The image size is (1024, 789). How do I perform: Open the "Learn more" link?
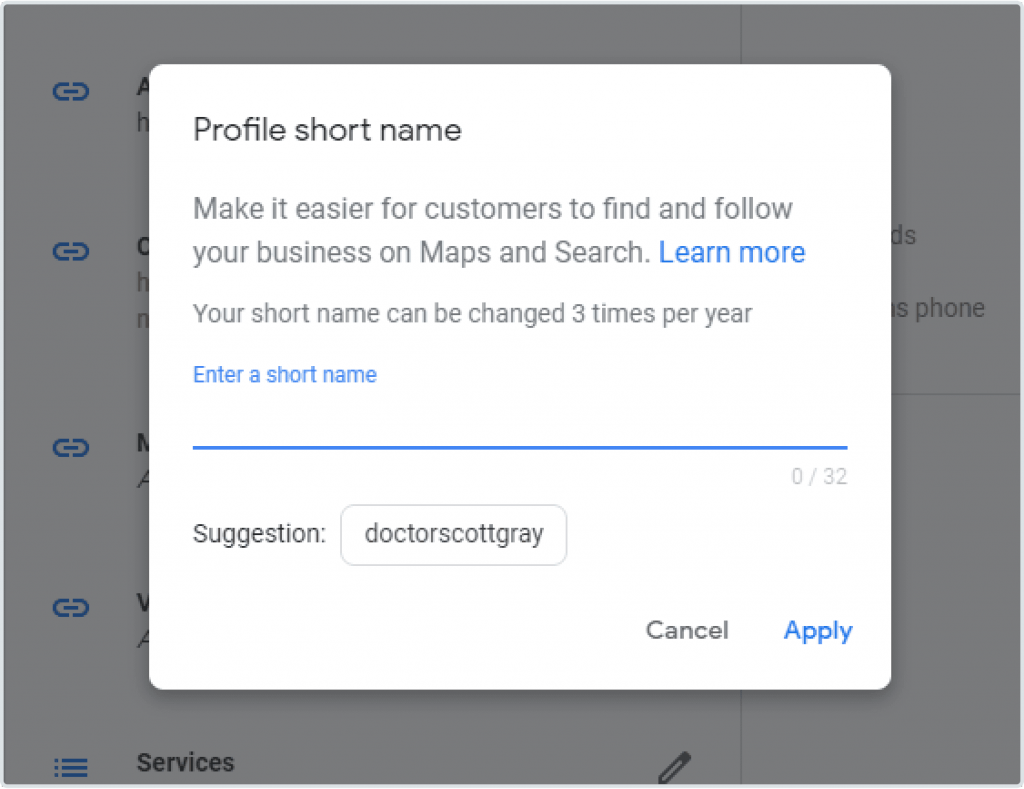click(731, 252)
